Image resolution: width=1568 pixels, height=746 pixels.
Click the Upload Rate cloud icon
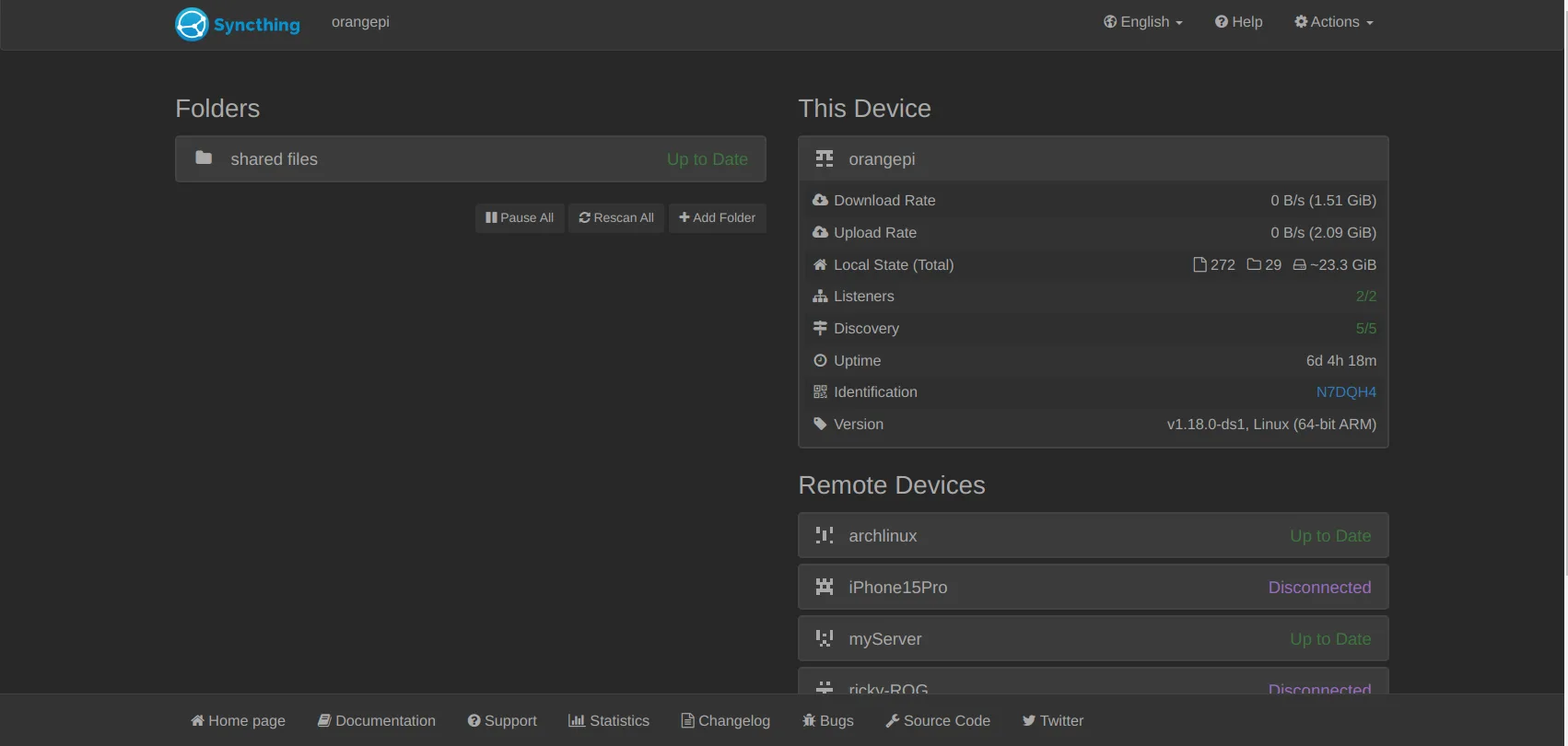(820, 232)
